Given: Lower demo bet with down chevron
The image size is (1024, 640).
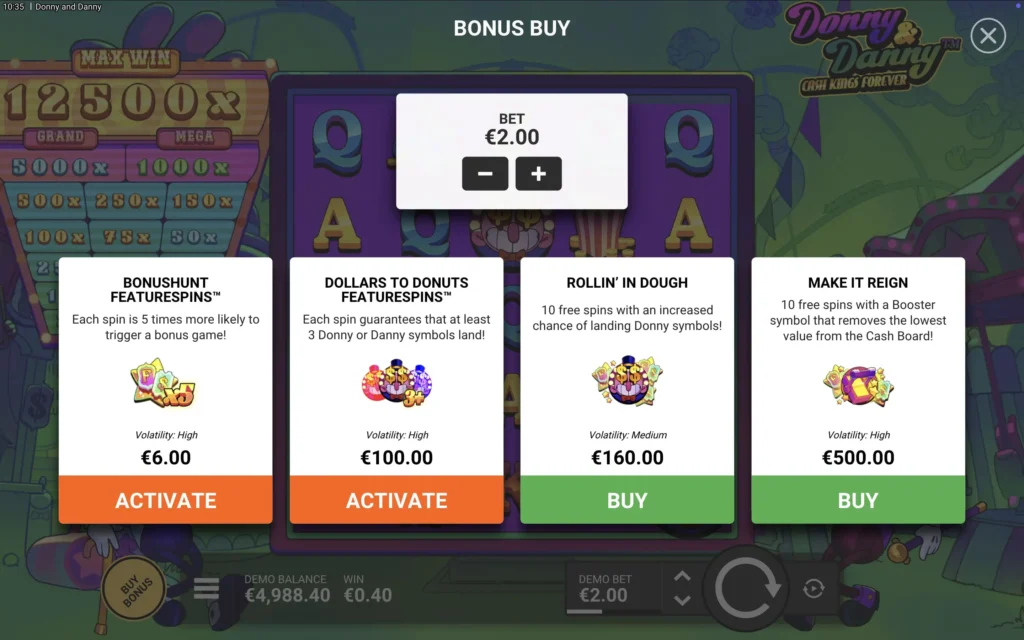Looking at the screenshot, I should point(682,600).
